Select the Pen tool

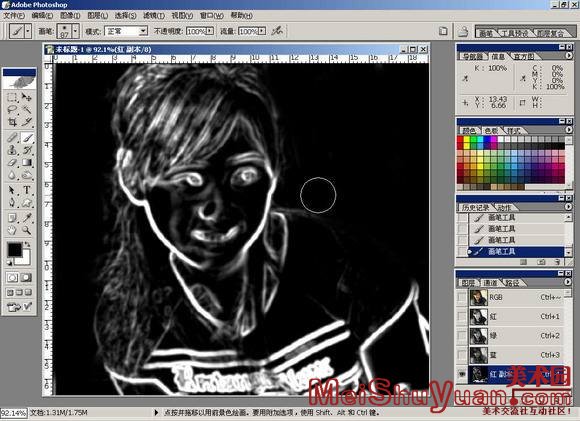12,203
